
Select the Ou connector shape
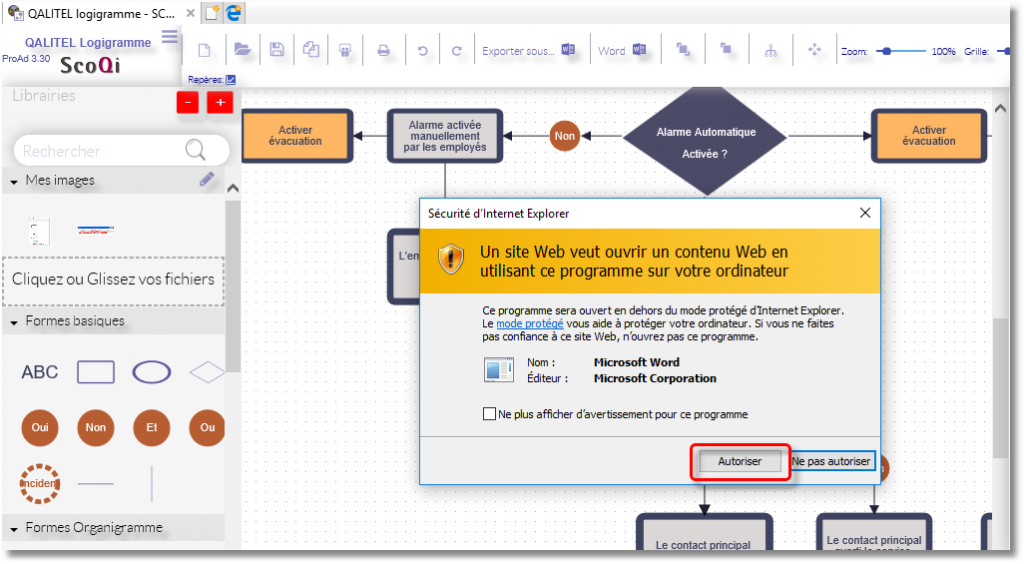pos(207,428)
